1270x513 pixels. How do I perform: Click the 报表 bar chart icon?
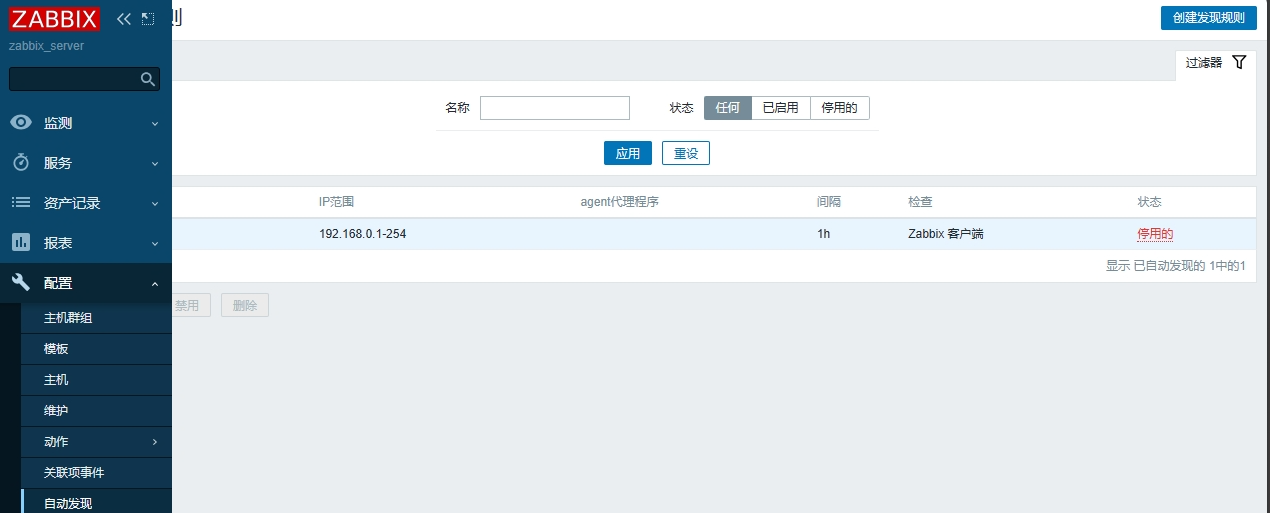pos(21,243)
